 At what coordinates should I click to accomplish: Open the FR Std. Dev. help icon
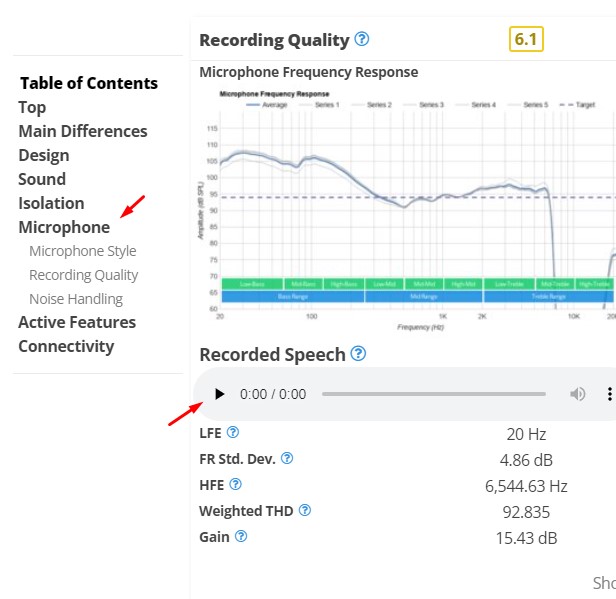[x=287, y=458]
